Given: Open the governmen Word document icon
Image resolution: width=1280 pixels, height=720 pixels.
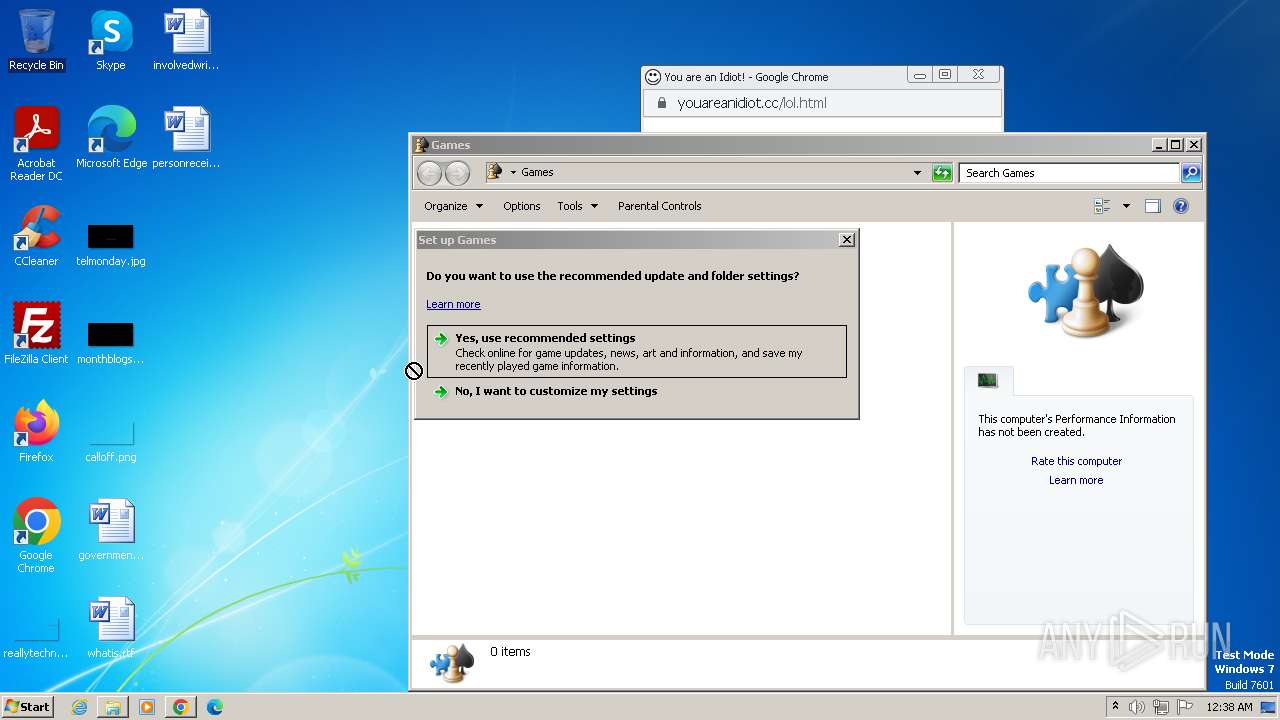Looking at the screenshot, I should [x=110, y=529].
